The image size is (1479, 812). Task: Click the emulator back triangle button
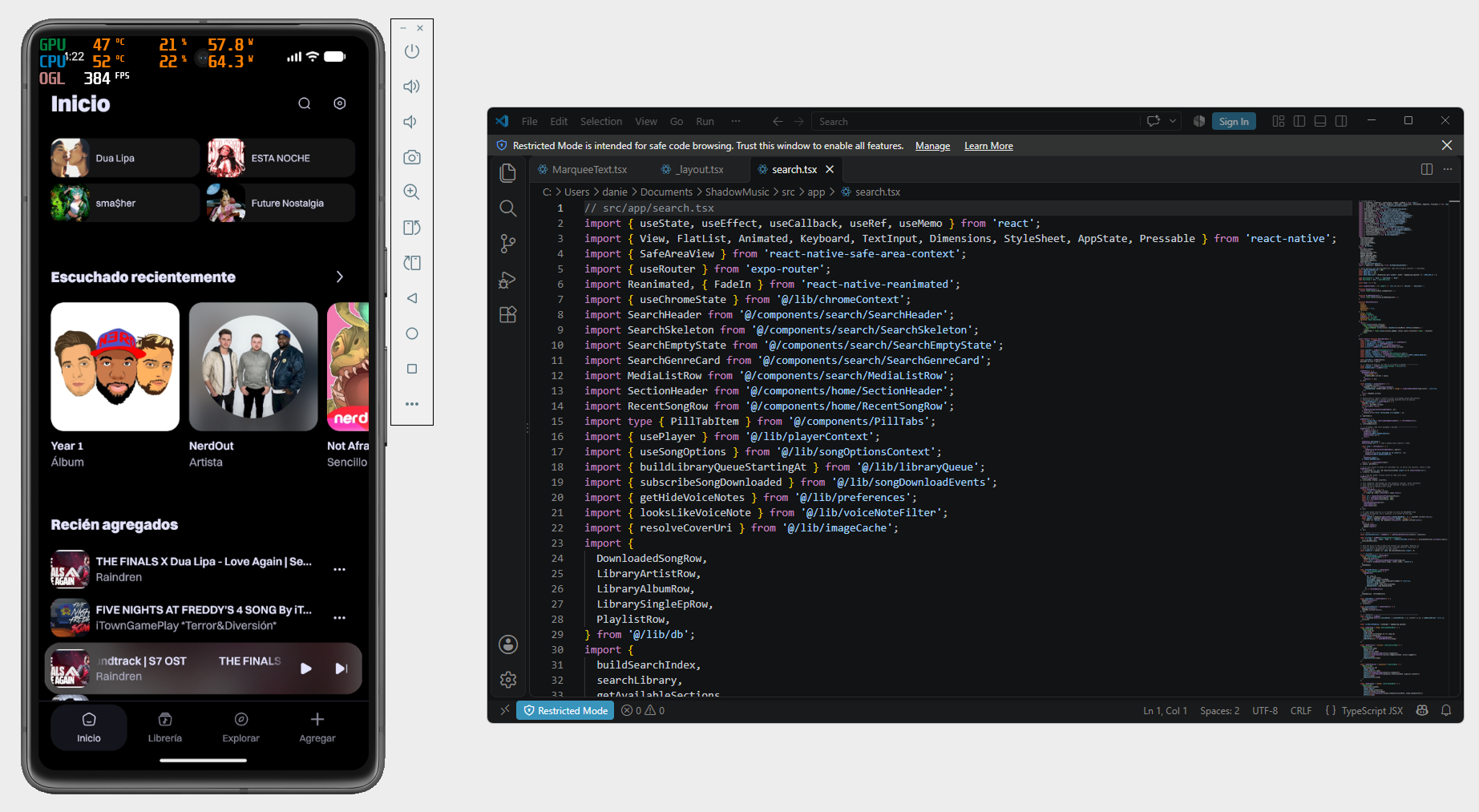click(x=412, y=298)
